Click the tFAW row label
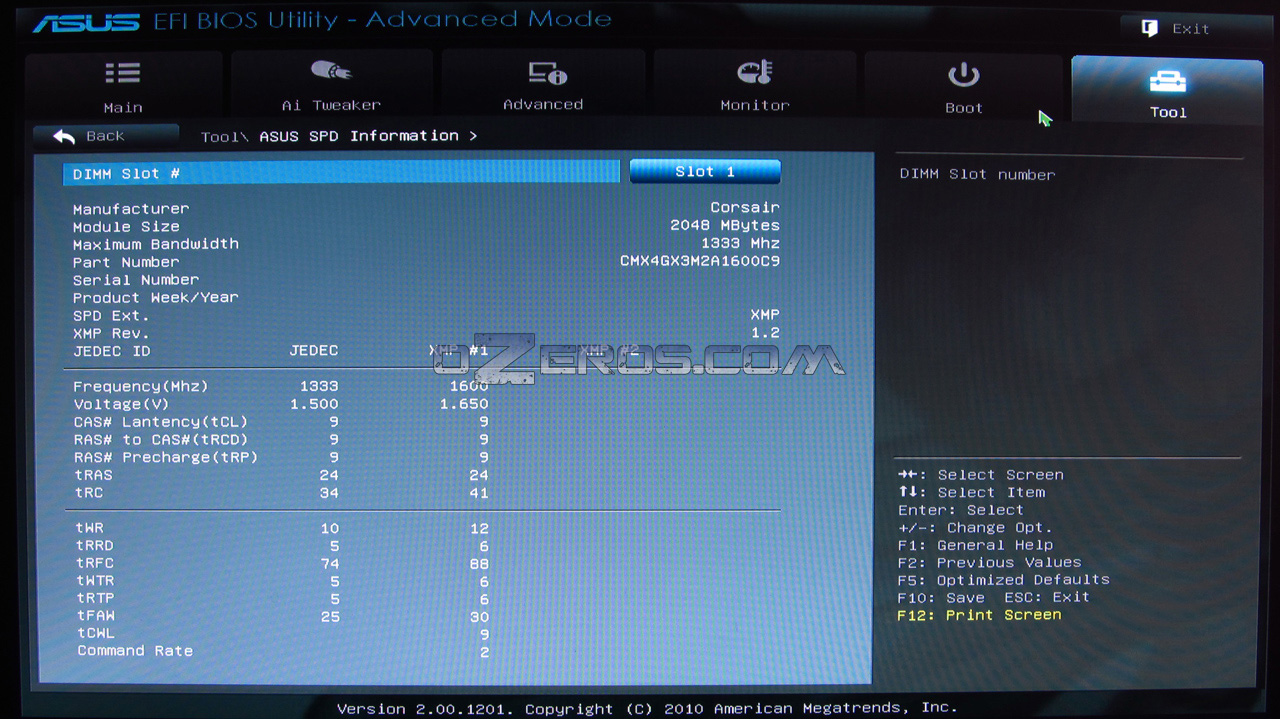 point(94,616)
